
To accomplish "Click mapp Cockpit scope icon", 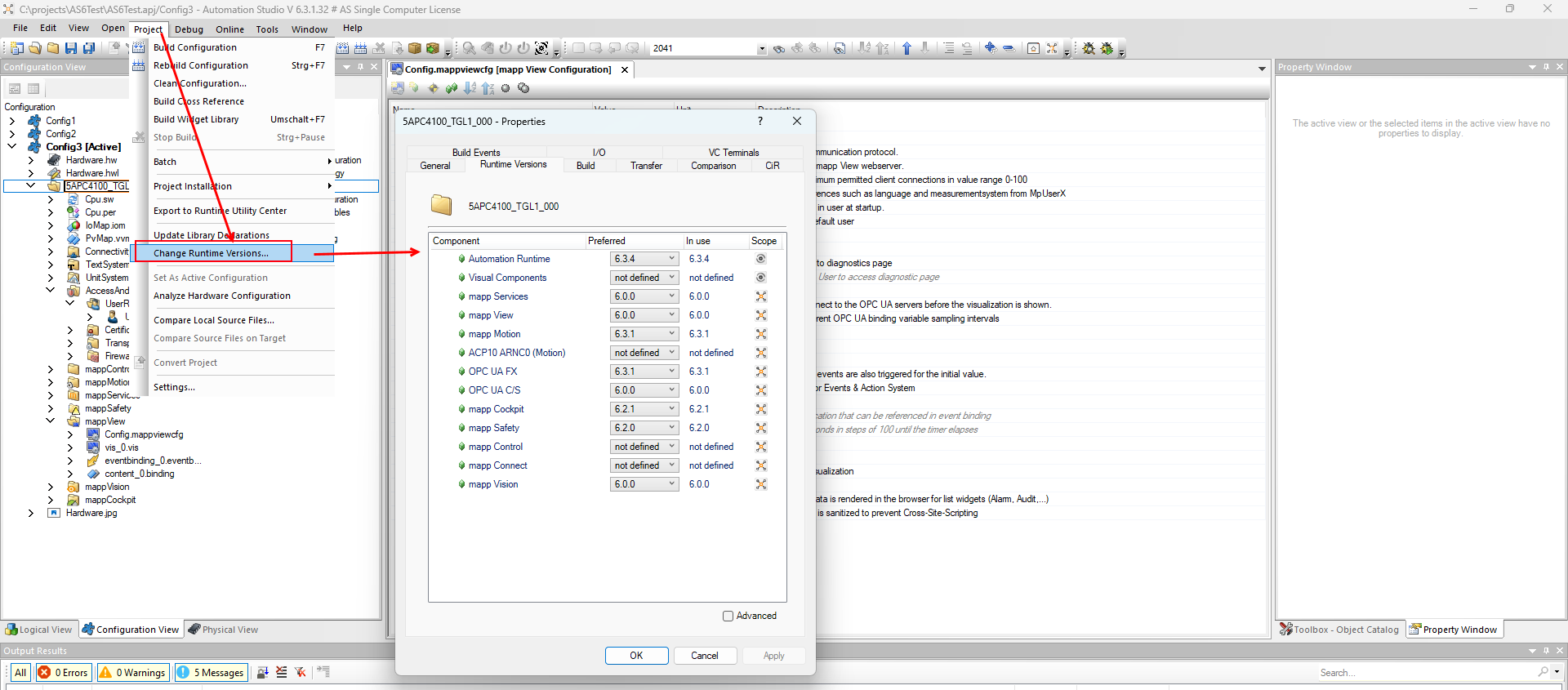I will pyautogui.click(x=761, y=409).
